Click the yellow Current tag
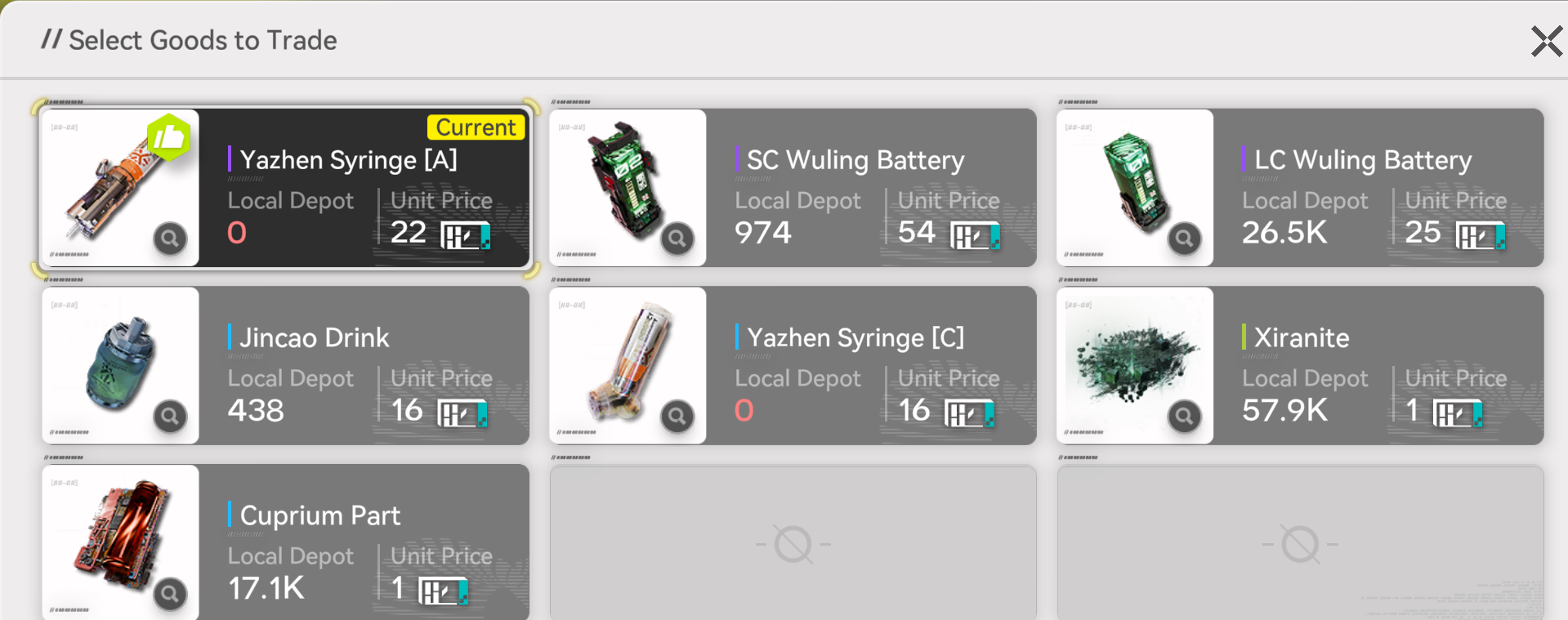Screen dimensions: 1568x620 pos(476,127)
